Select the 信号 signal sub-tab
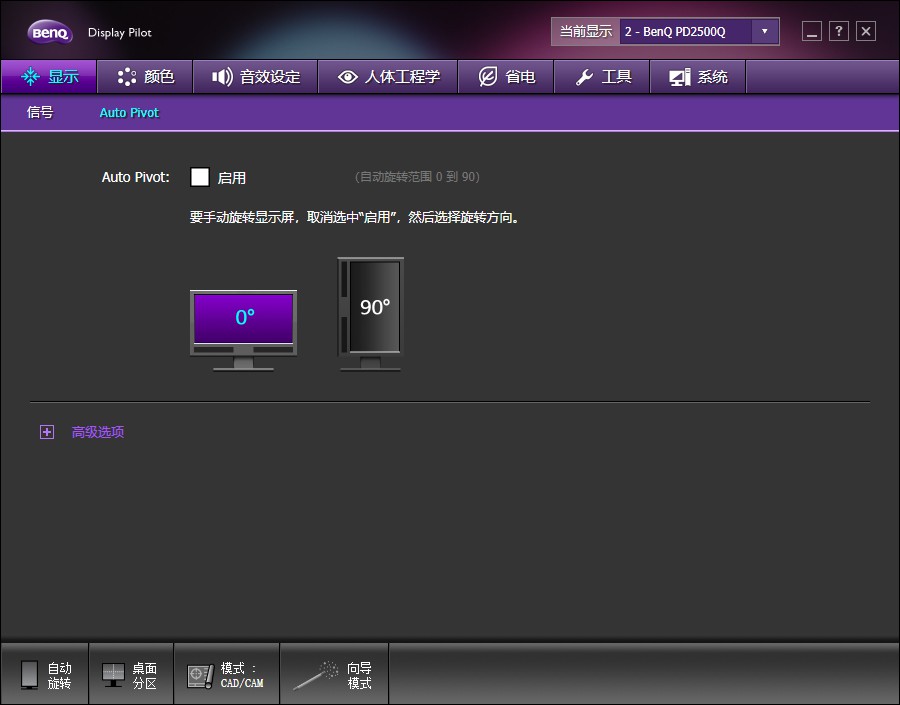Screen dimensions: 900x705 [x=40, y=113]
